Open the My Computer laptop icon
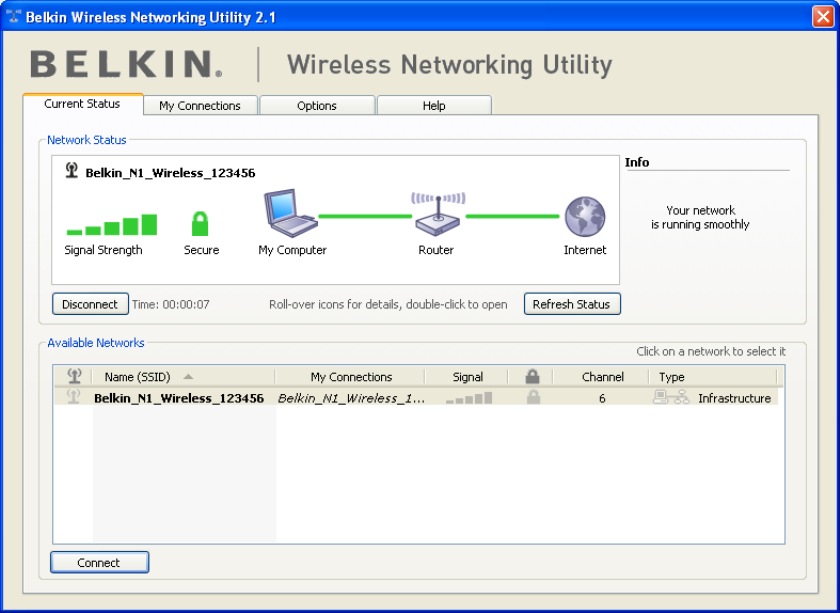 290,213
